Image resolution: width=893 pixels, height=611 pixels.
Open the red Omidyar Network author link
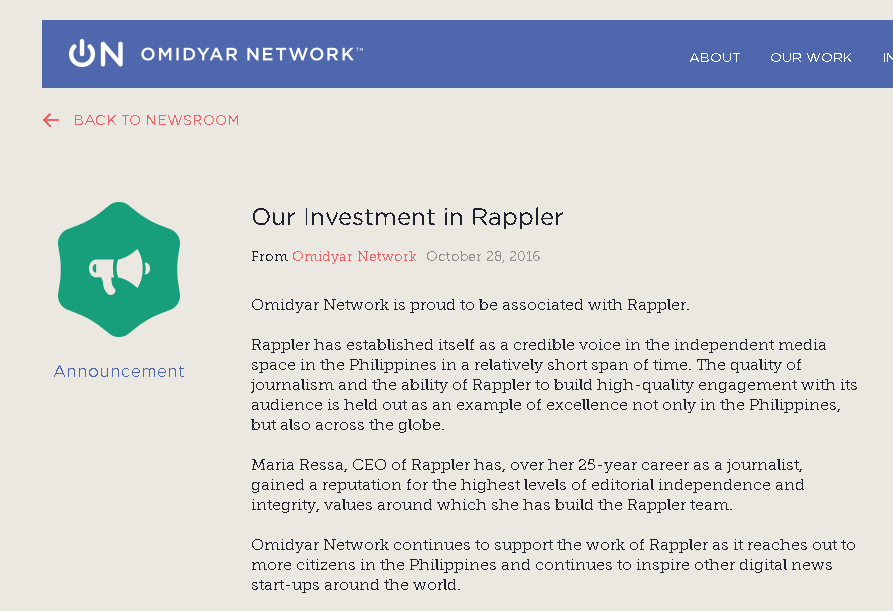pyautogui.click(x=354, y=256)
